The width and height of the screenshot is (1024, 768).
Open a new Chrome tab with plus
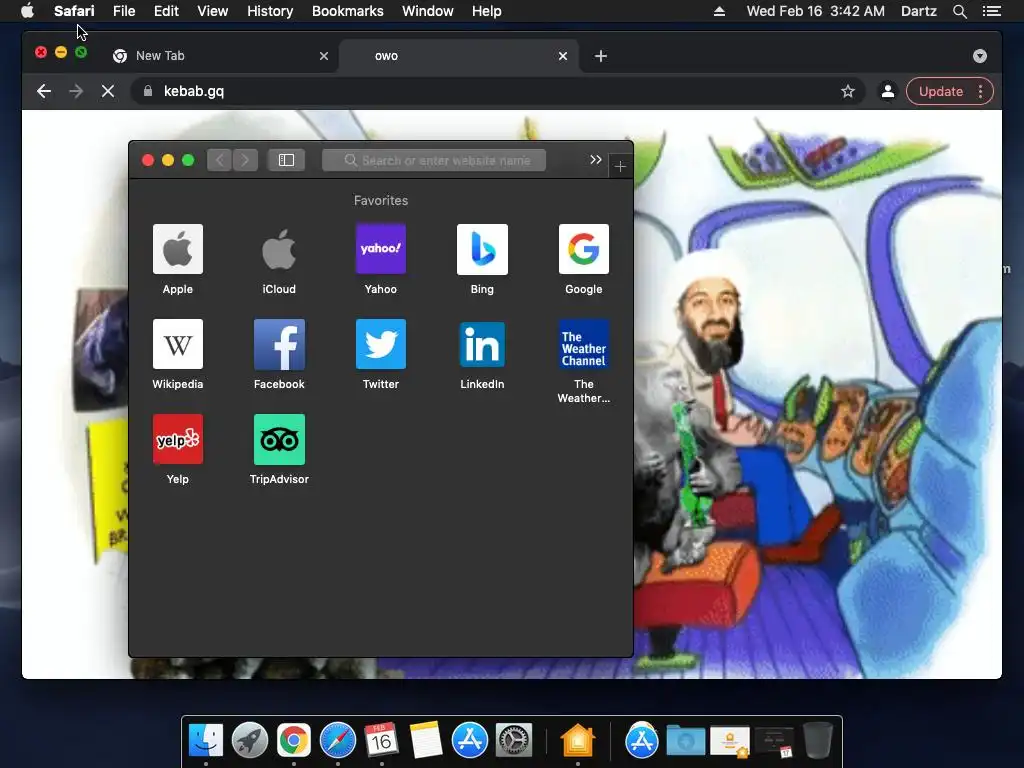pos(601,56)
